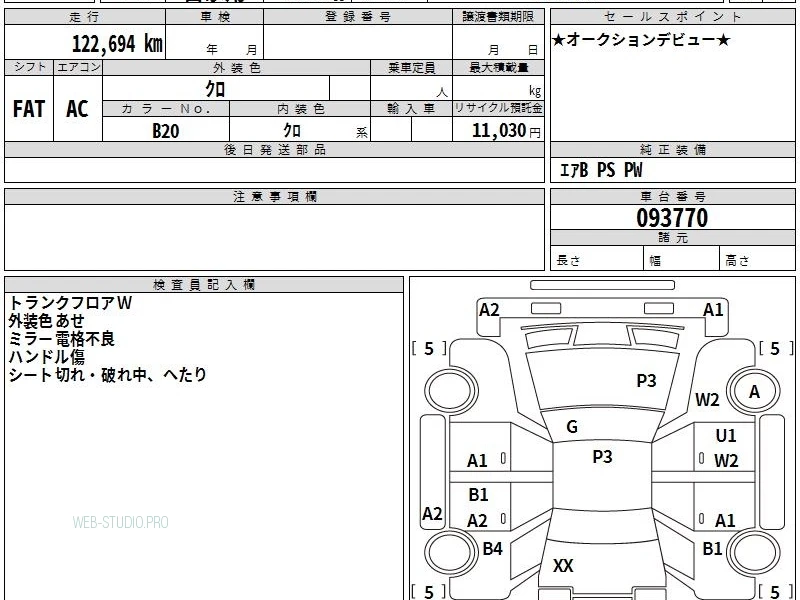Select the 注意事項欄 header bar

click(274, 196)
